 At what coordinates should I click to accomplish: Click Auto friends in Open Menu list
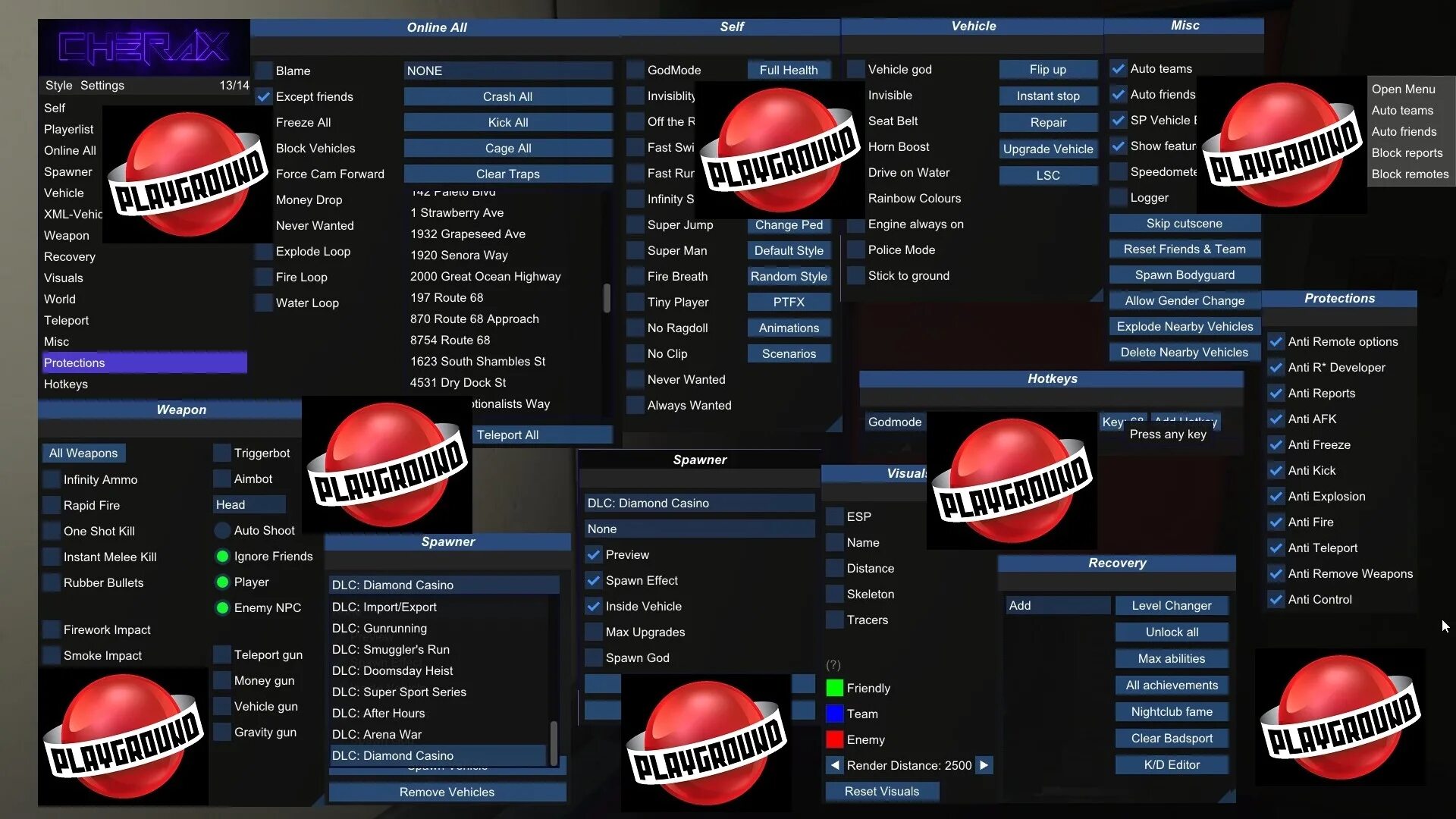(x=1404, y=131)
